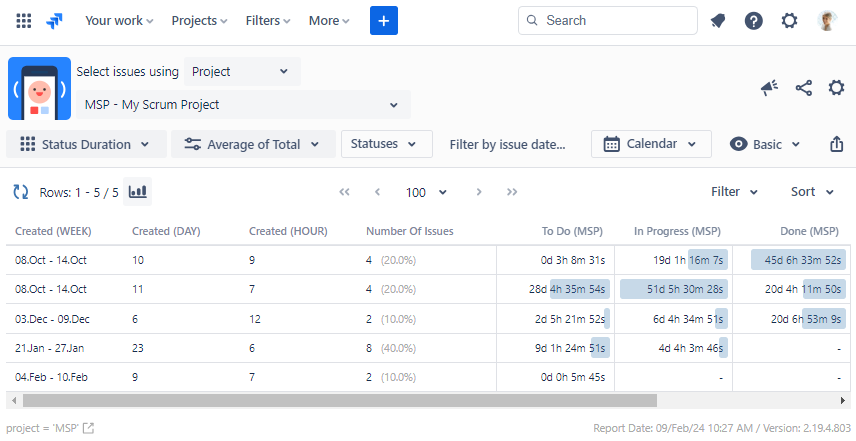Click Rows: 1 - 5 / 5 label
The width and height of the screenshot is (856, 441).
coord(79,193)
